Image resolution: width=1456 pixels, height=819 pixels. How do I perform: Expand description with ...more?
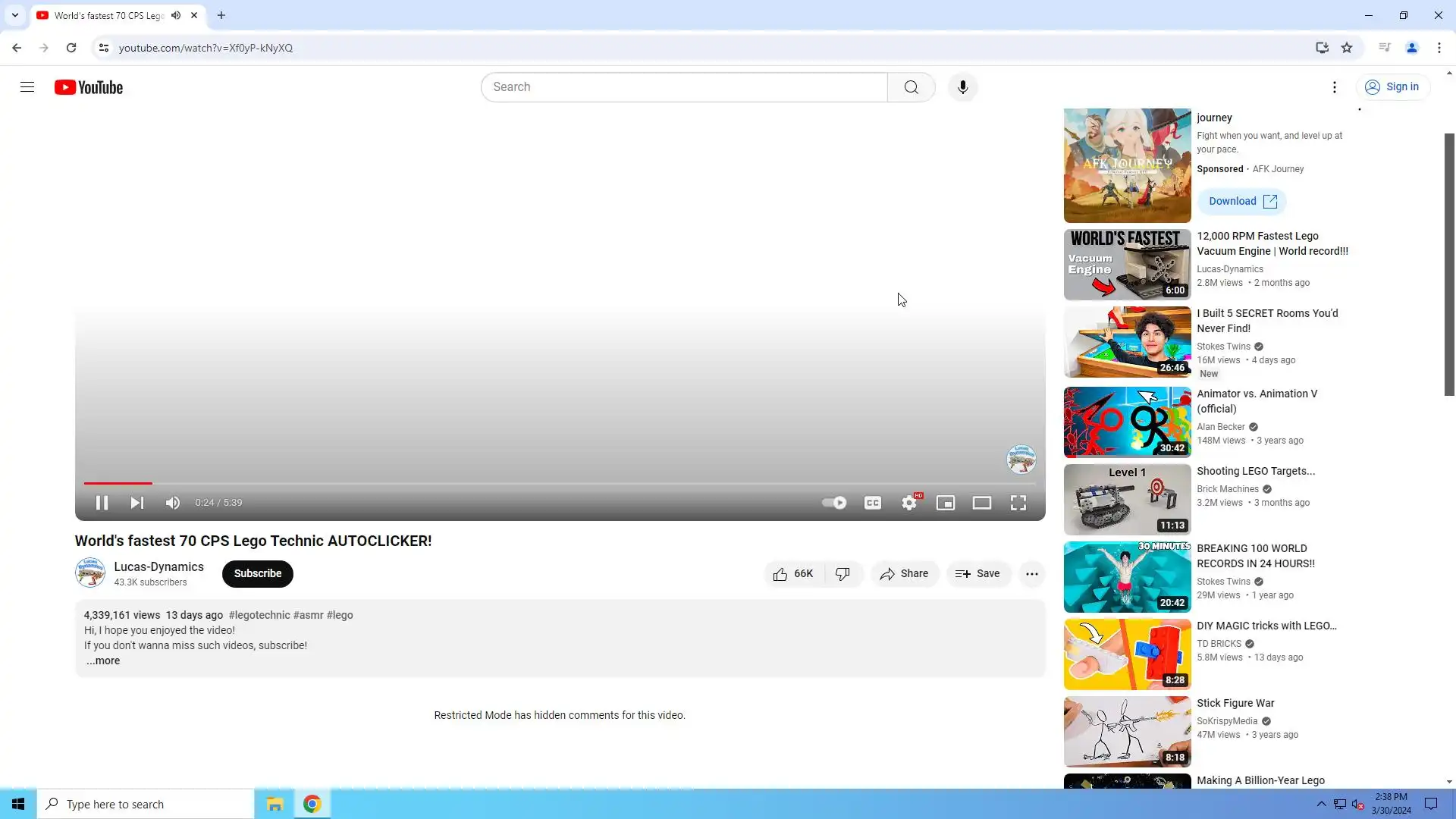[x=103, y=661]
